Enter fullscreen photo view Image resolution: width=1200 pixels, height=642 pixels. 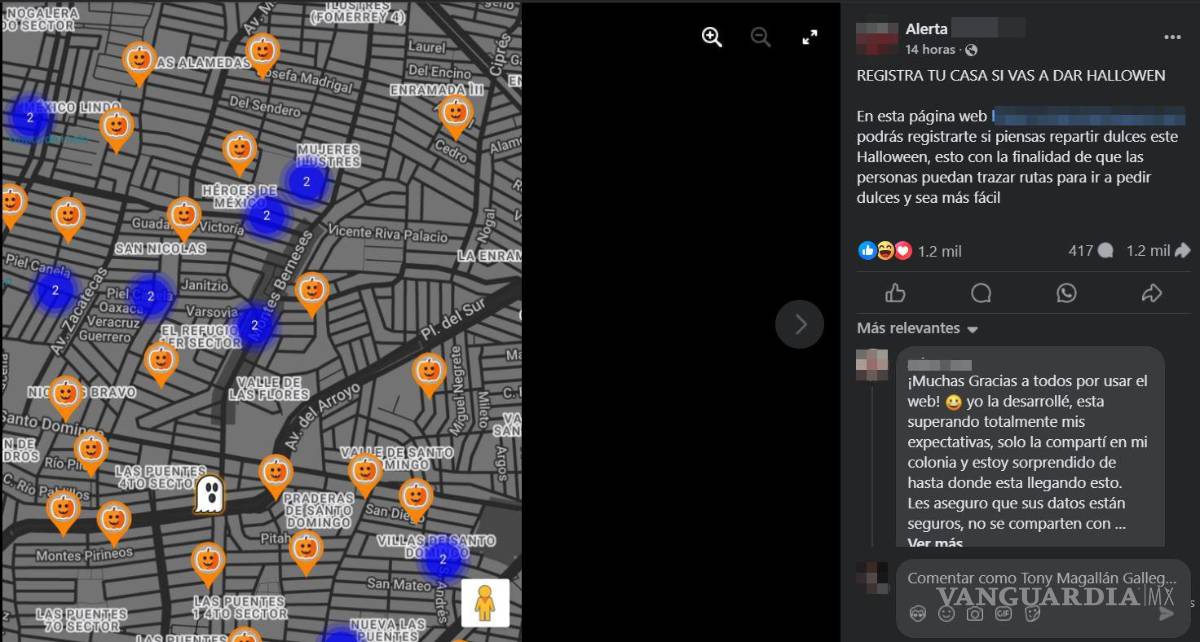pos(810,38)
